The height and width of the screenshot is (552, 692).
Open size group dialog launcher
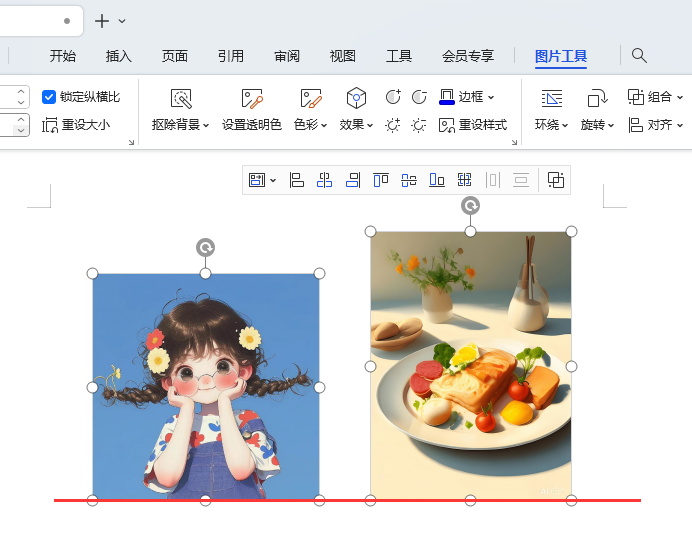(131, 142)
